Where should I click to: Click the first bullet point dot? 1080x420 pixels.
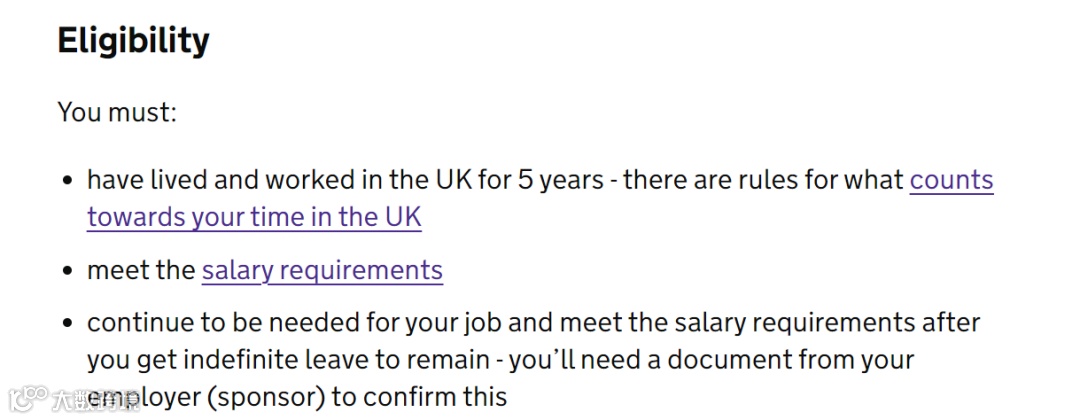click(68, 181)
